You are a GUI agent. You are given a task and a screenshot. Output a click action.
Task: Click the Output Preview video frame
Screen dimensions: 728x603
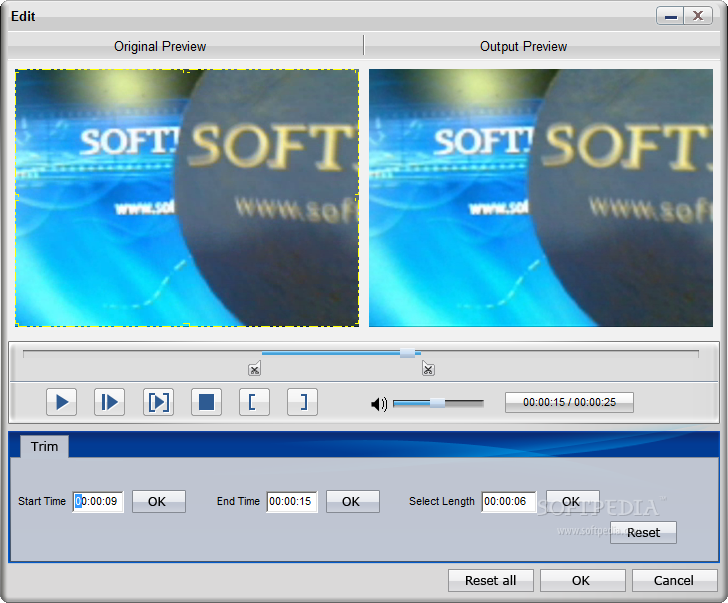pos(541,198)
